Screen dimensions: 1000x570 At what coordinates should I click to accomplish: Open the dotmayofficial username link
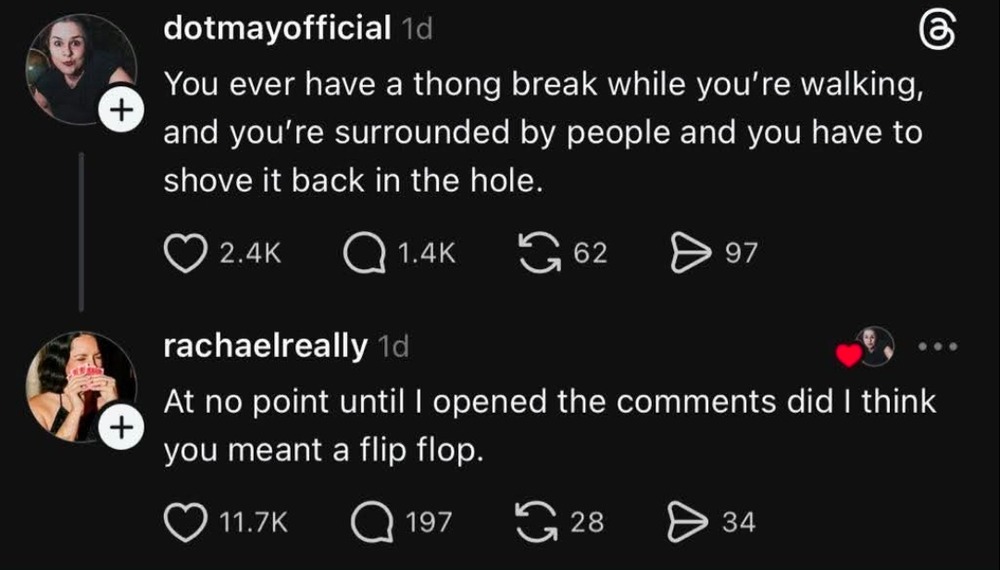click(277, 29)
